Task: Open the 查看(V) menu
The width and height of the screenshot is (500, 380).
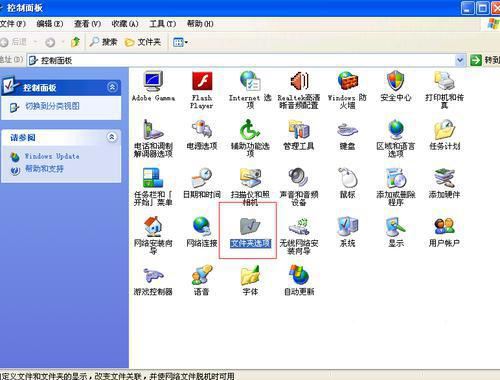Action: coord(87,24)
